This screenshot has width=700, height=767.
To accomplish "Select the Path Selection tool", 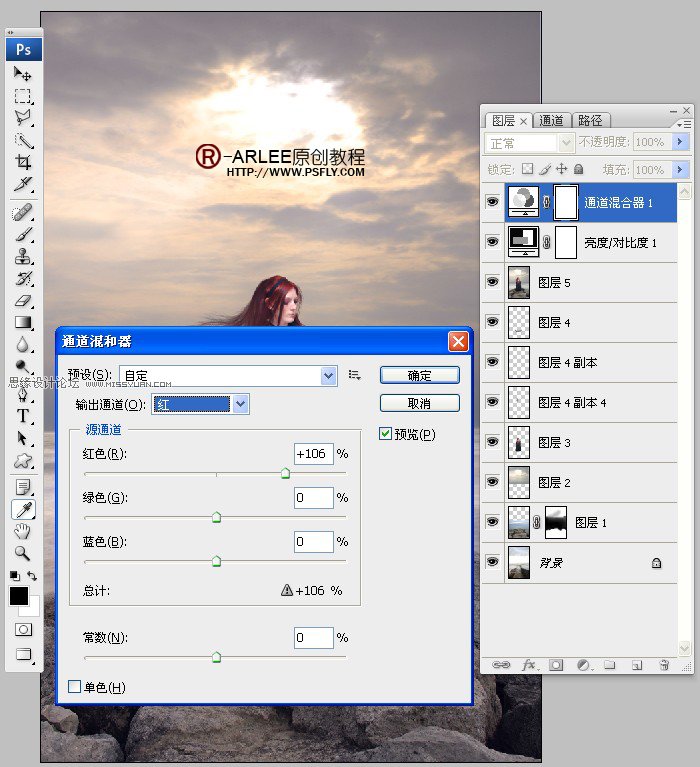I will tap(22, 438).
